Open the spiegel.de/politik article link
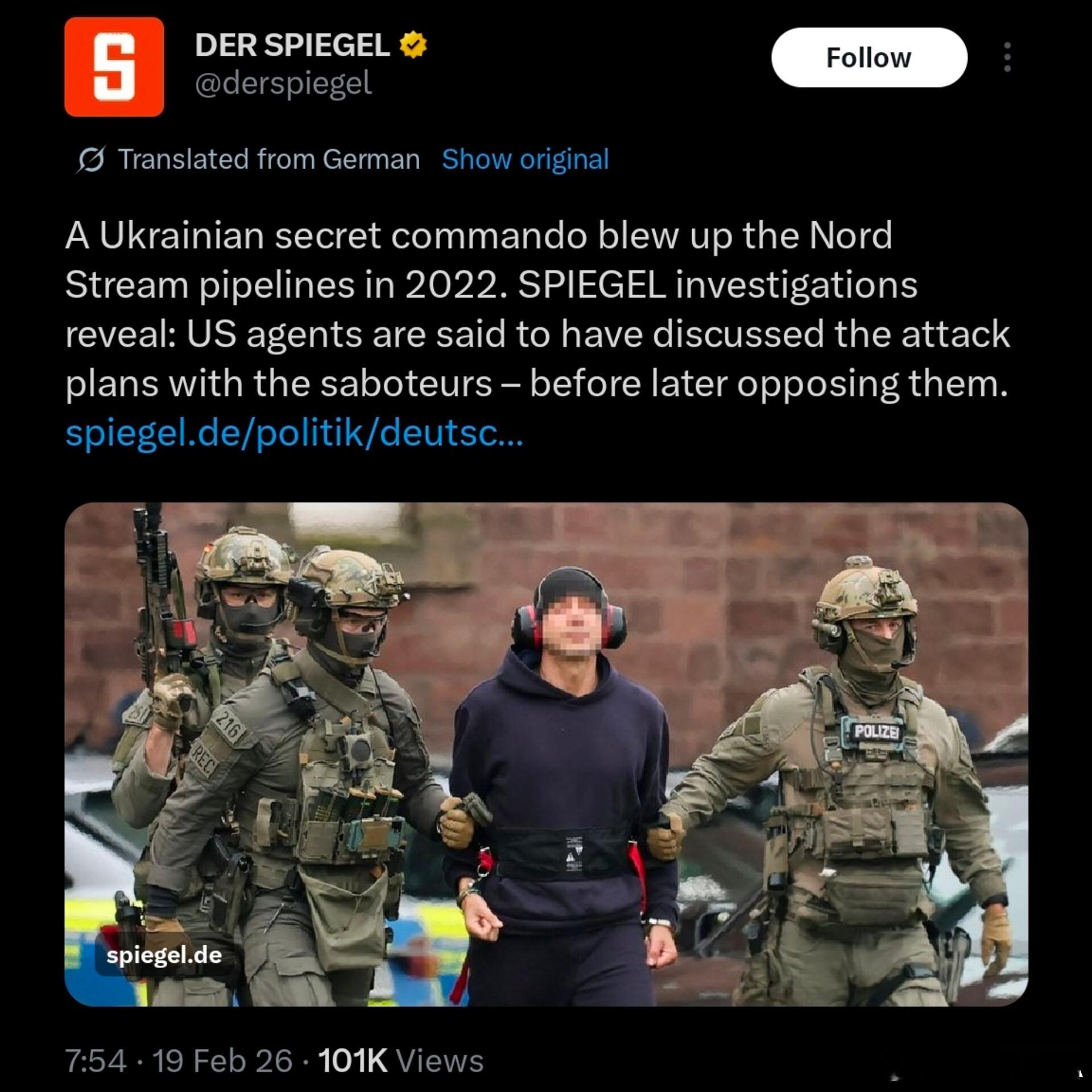Screen dimensions: 1092x1092 click(294, 433)
